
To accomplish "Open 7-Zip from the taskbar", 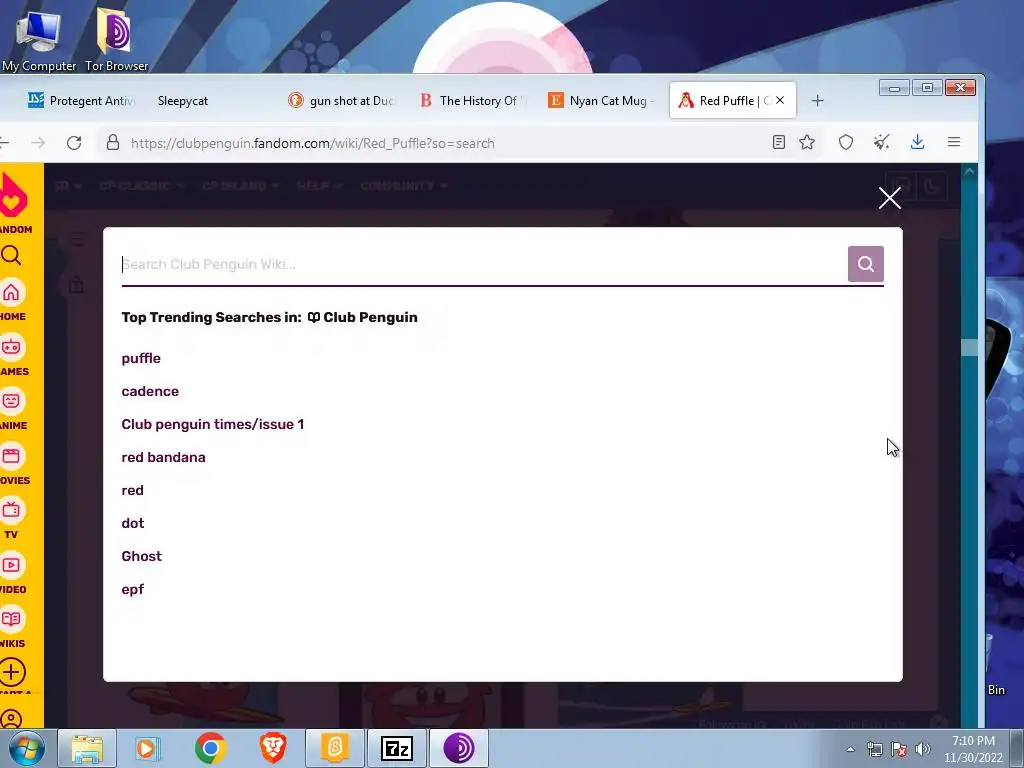I will pyautogui.click(x=396, y=748).
